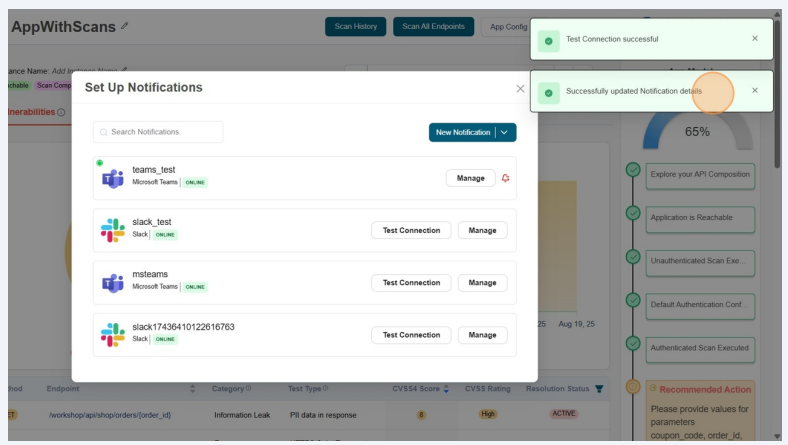
Task: Manage the msteams notification
Action: click(x=482, y=283)
